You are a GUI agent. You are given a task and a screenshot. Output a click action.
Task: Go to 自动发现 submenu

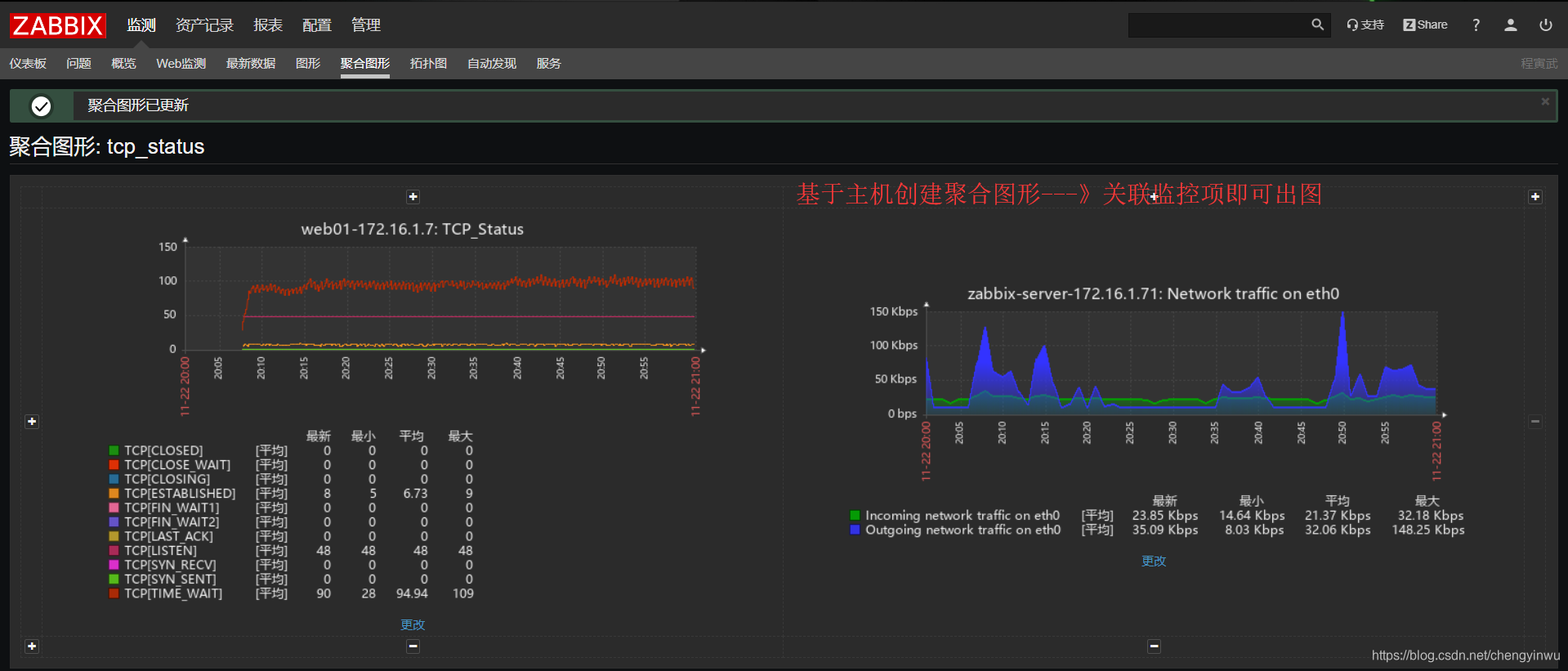coord(492,63)
